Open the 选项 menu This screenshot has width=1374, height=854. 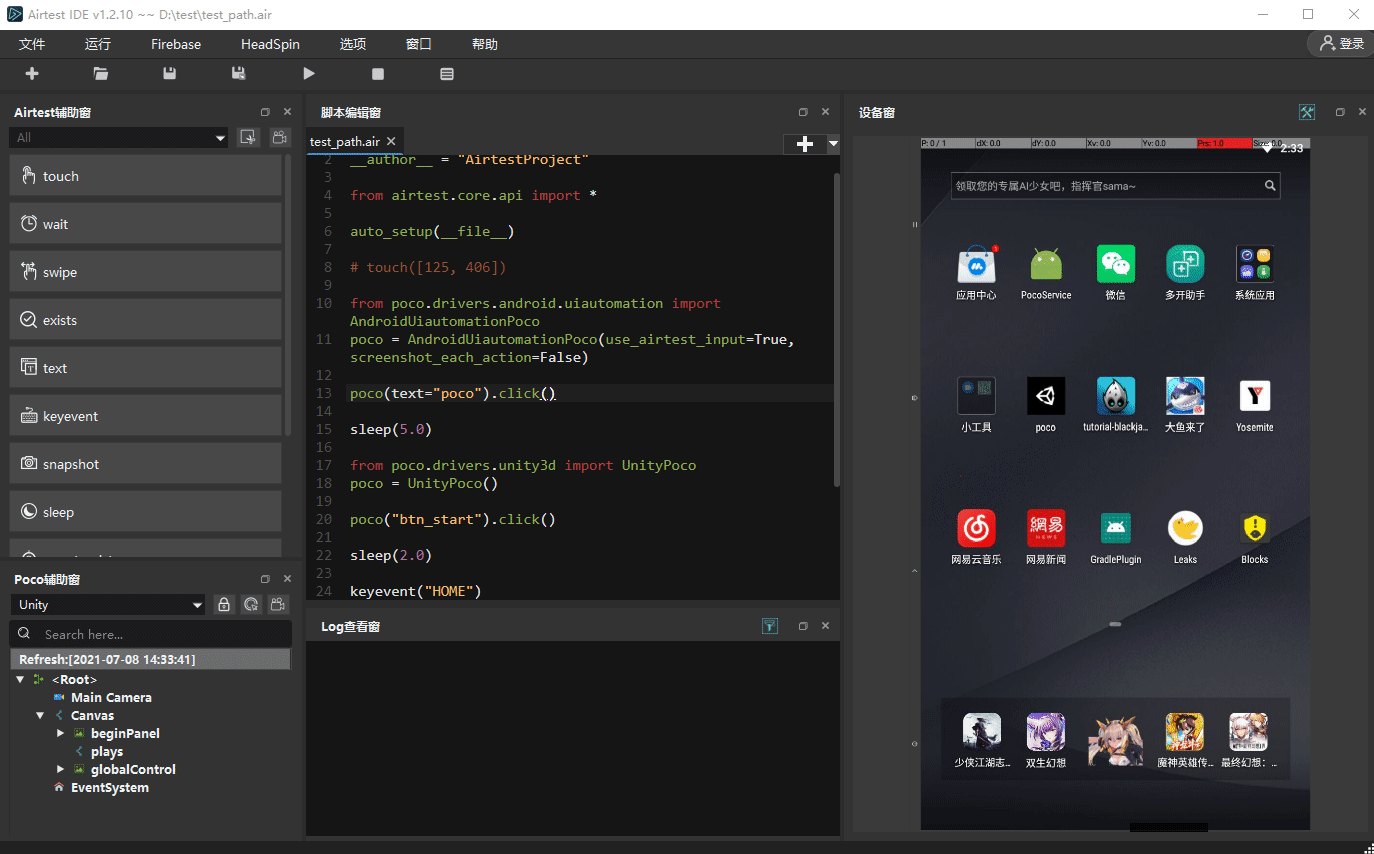[x=352, y=44]
